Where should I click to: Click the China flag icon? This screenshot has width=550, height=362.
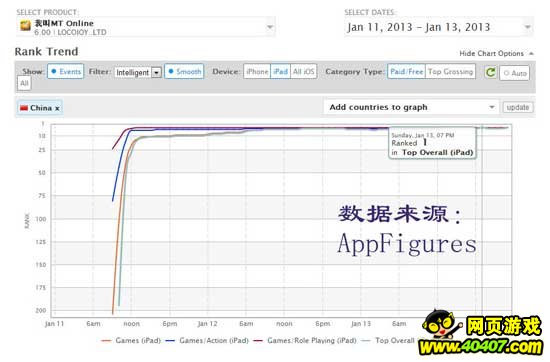point(24,108)
